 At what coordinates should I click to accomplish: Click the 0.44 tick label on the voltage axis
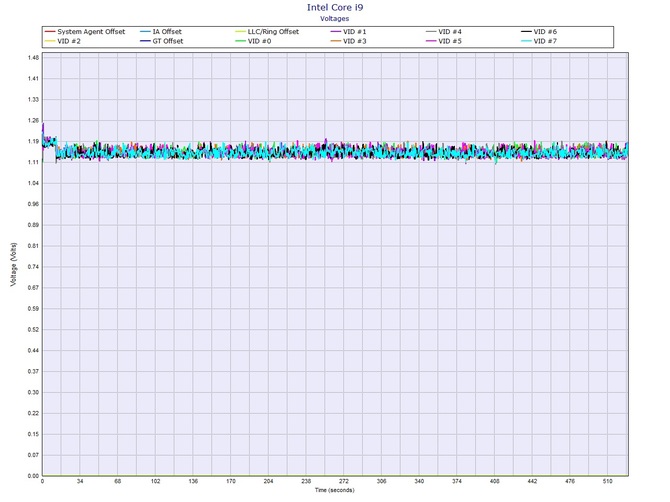34,351
